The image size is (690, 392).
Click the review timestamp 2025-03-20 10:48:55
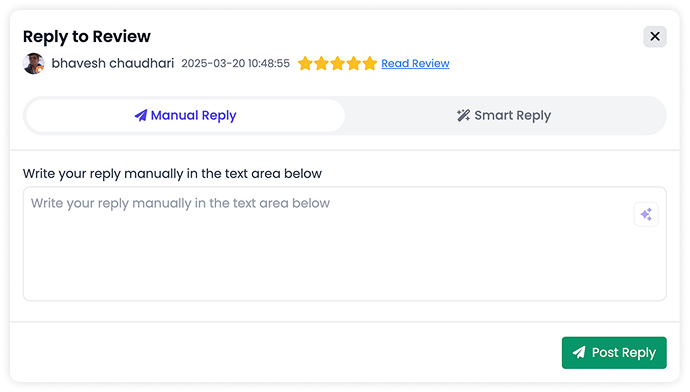click(x=235, y=63)
